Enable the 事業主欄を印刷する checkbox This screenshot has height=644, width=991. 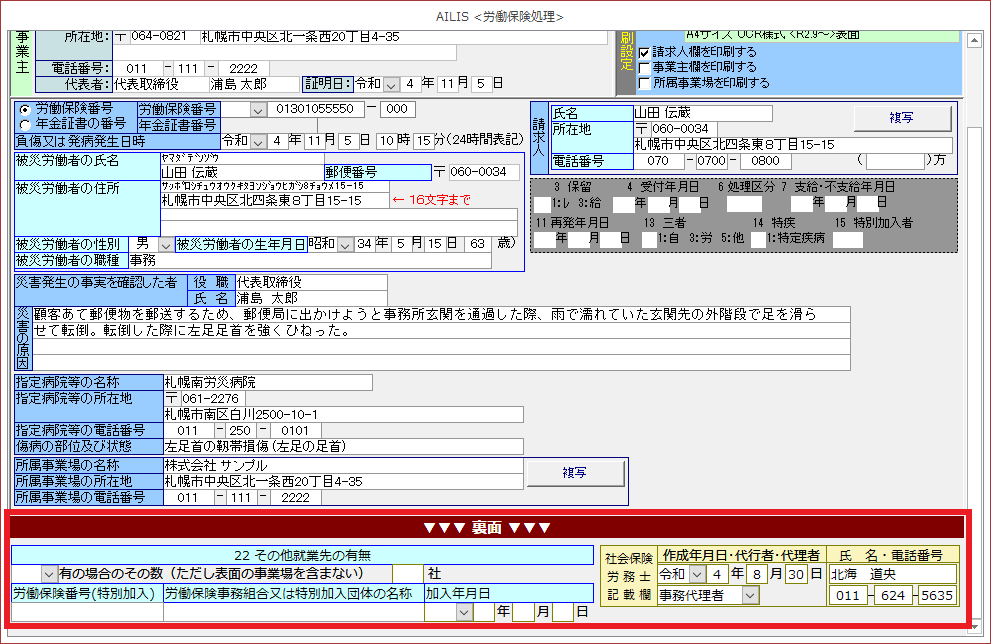tap(645, 67)
